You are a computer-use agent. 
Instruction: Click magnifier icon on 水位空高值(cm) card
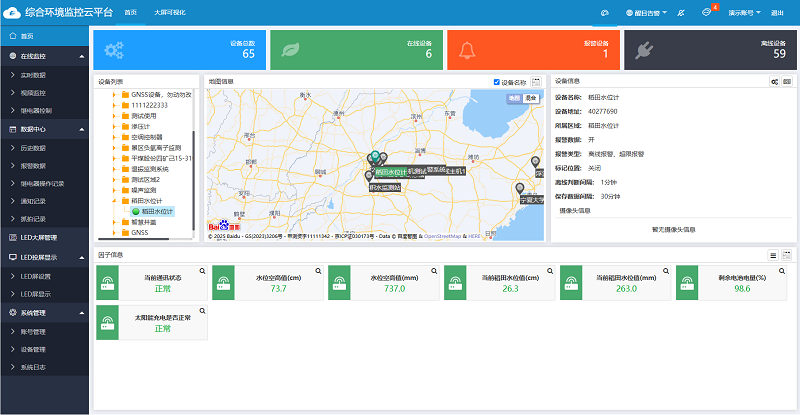(318, 271)
